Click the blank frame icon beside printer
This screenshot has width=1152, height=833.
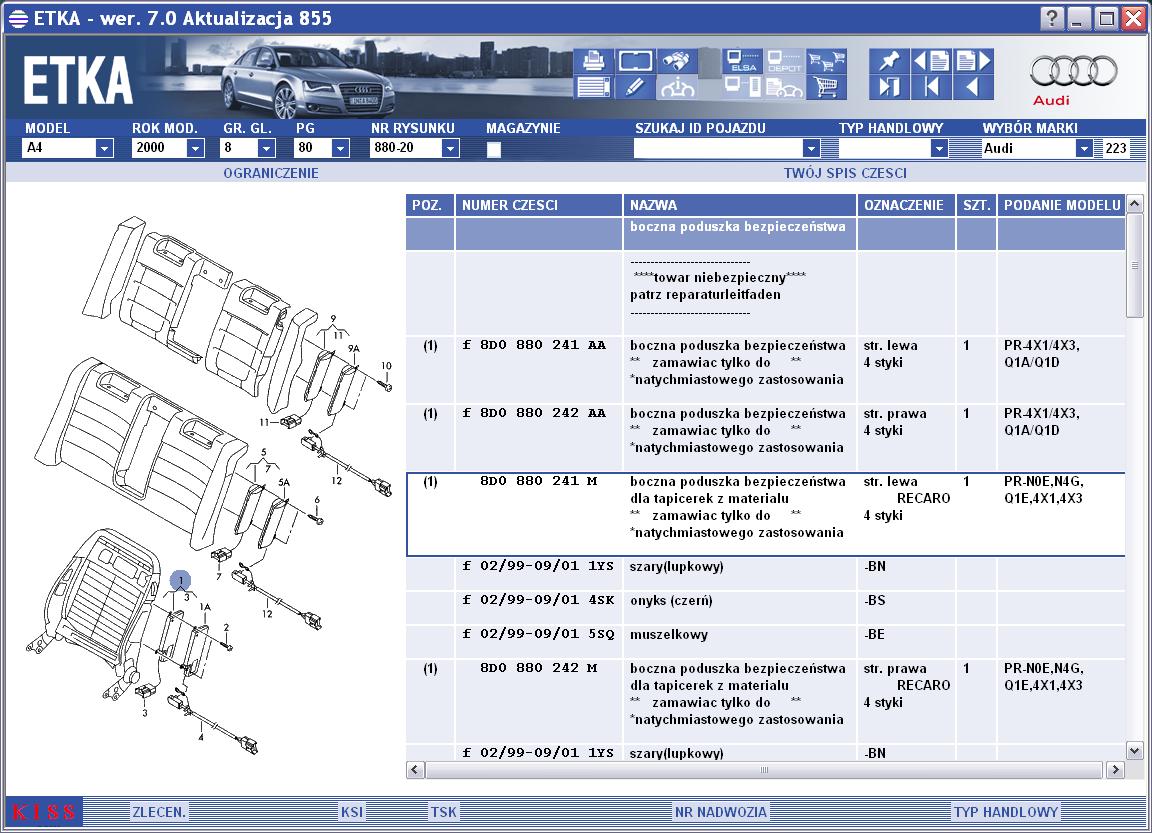(635, 61)
